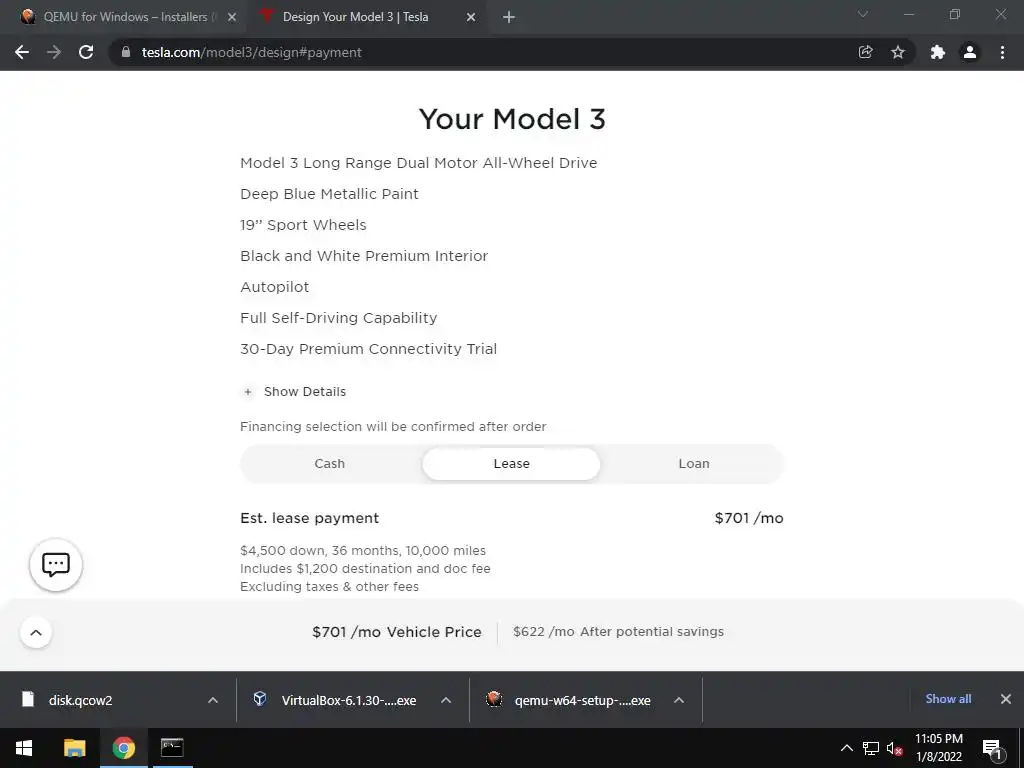Click Deep Blue Metallic Paint text
Viewport: 1024px width, 768px height.
pos(329,194)
